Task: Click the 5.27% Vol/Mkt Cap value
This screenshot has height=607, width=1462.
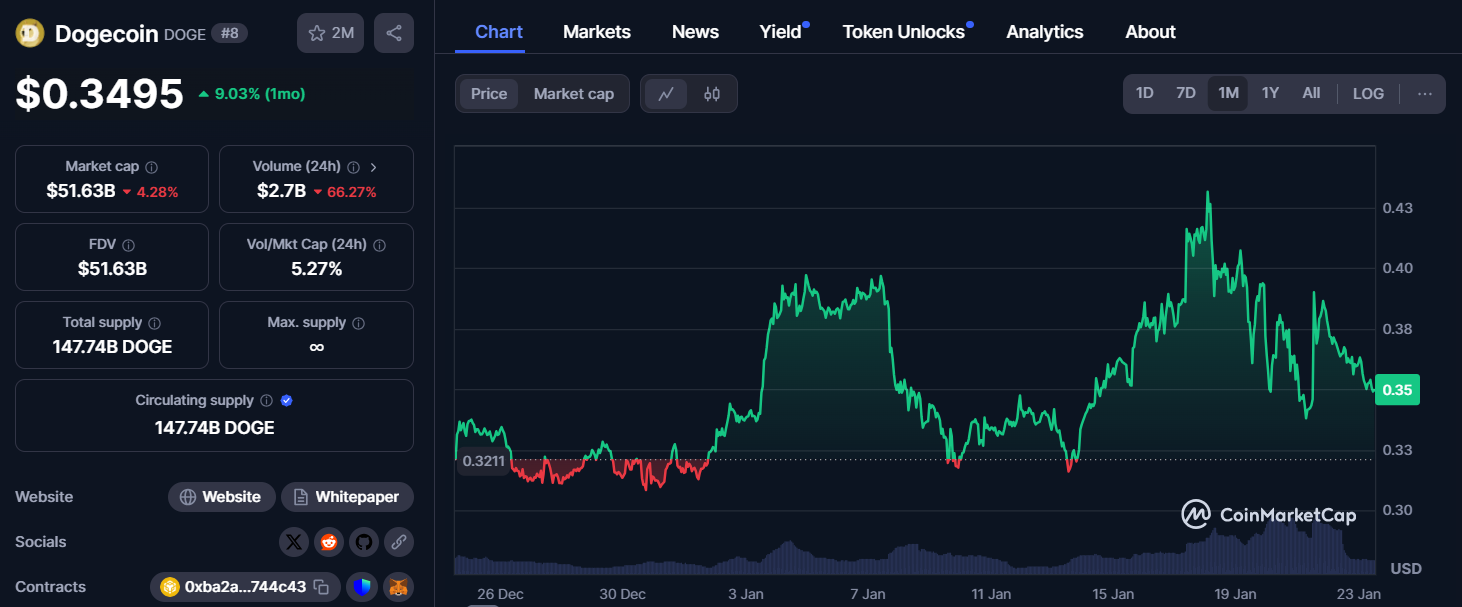Action: tap(316, 269)
